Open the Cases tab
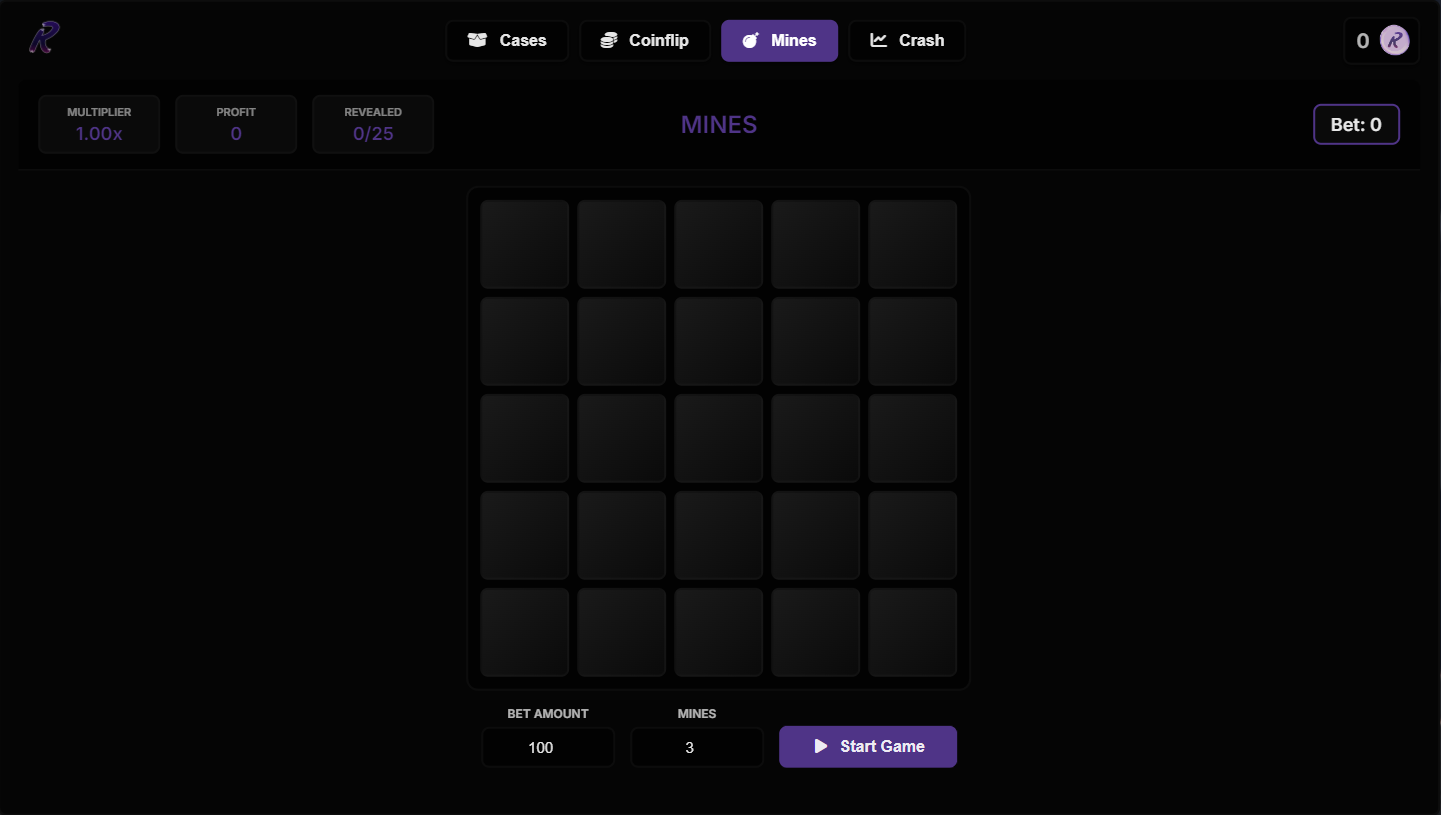Viewport: 1441px width, 815px height. coord(507,41)
